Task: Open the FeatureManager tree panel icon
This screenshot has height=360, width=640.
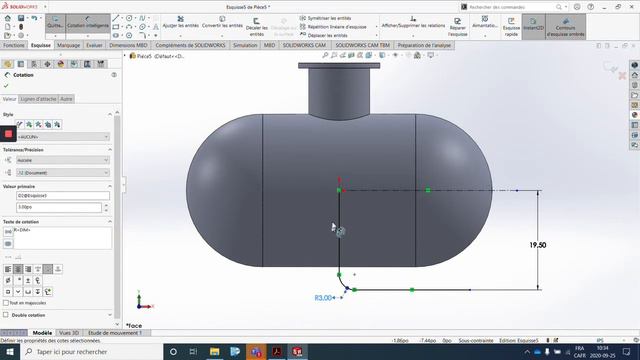Action: (x=8, y=64)
